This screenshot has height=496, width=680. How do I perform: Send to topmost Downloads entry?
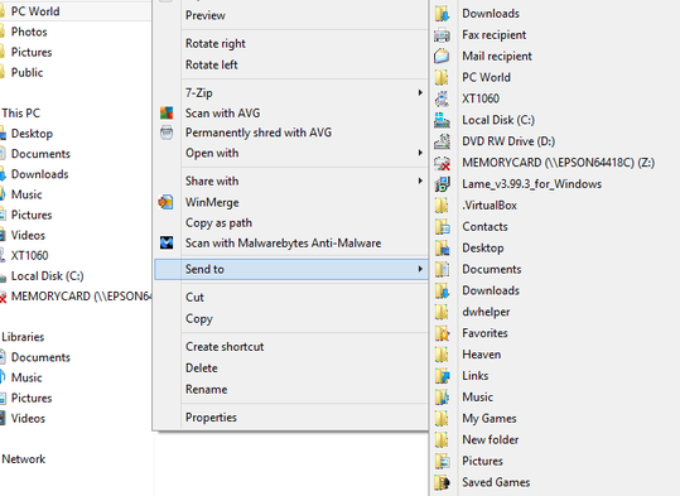[490, 13]
